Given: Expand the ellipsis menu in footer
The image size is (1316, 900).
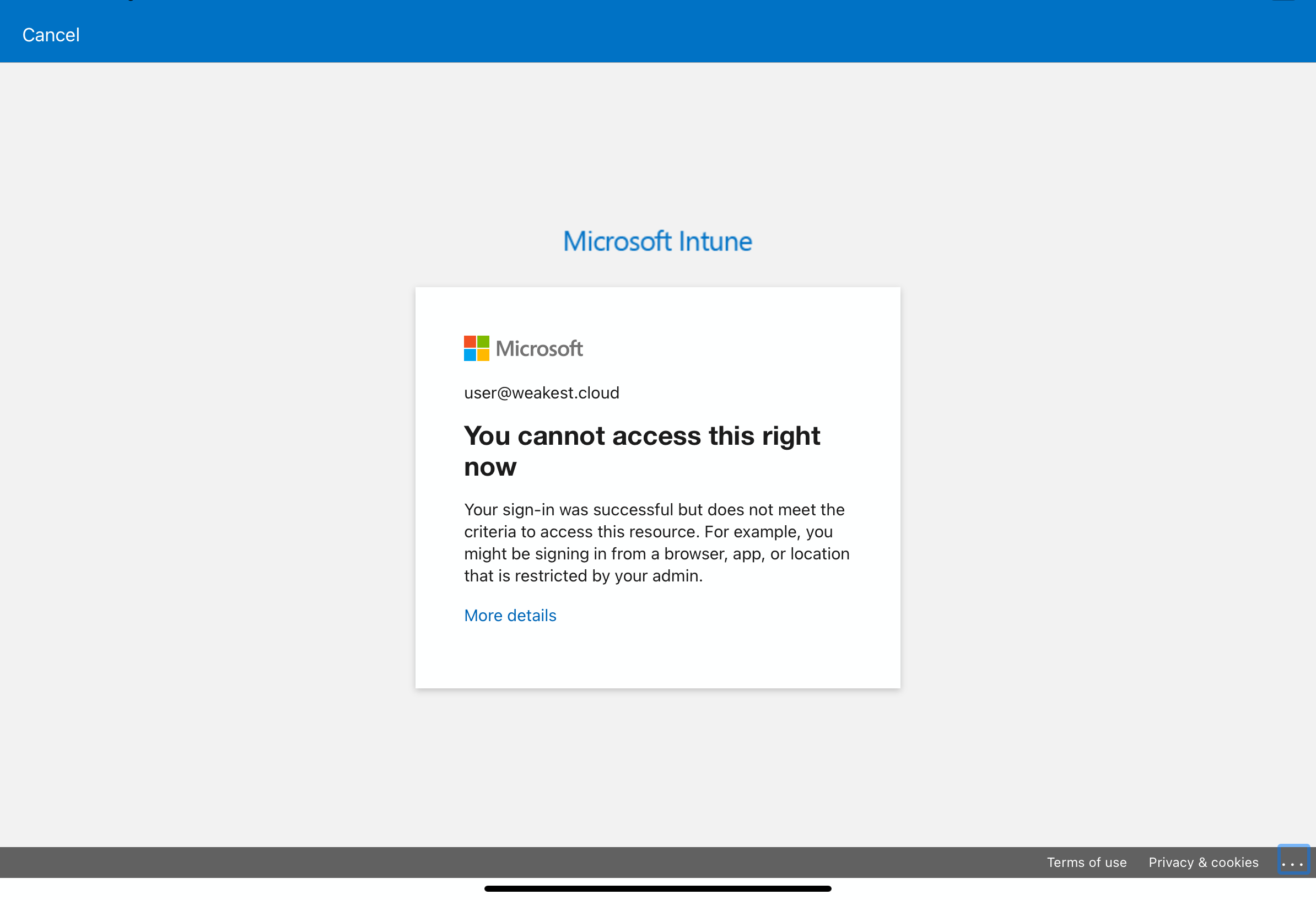Looking at the screenshot, I should click(1293, 861).
